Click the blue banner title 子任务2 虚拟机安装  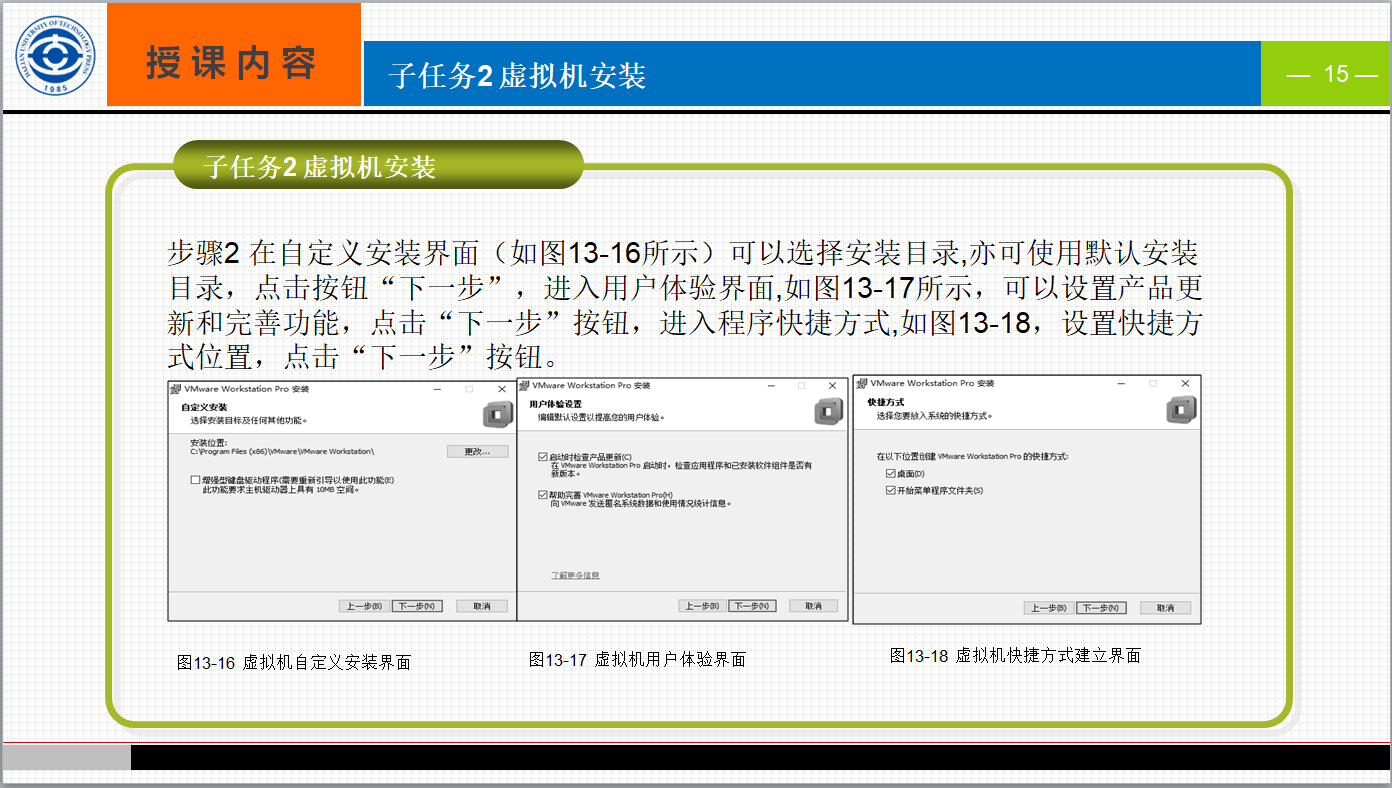(x=517, y=75)
